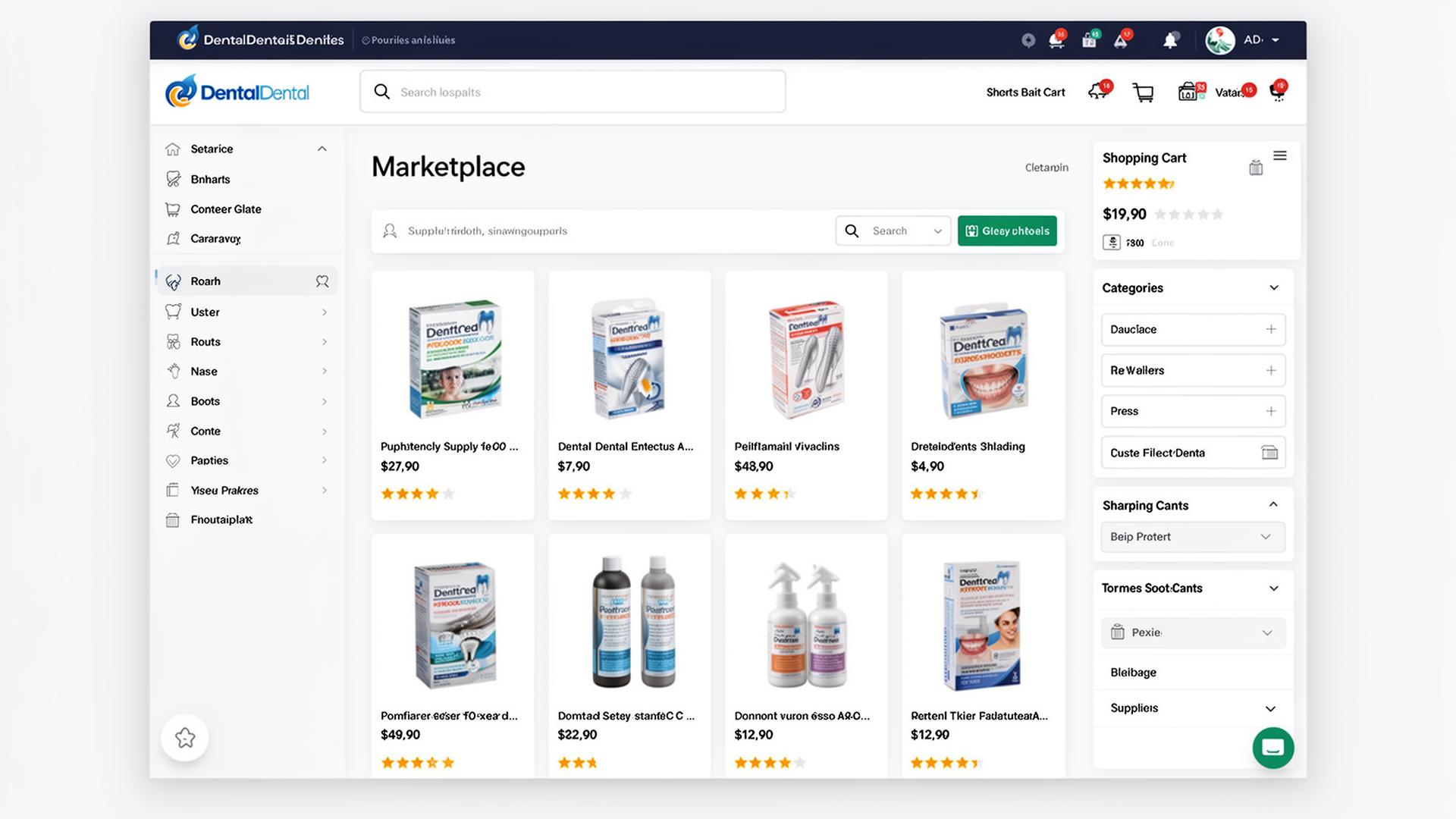Click the Cletarpin link
Screen dimensions: 1456x819
pos(1046,168)
